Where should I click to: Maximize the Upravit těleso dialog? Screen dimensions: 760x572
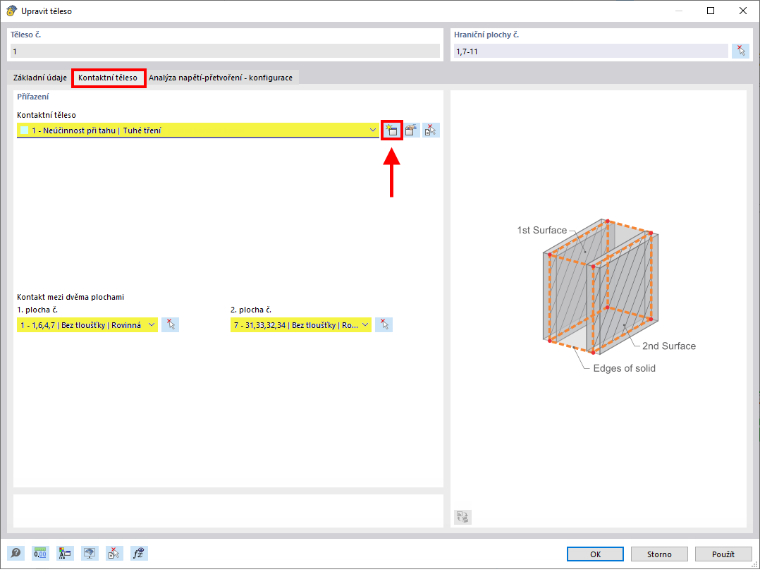[711, 11]
